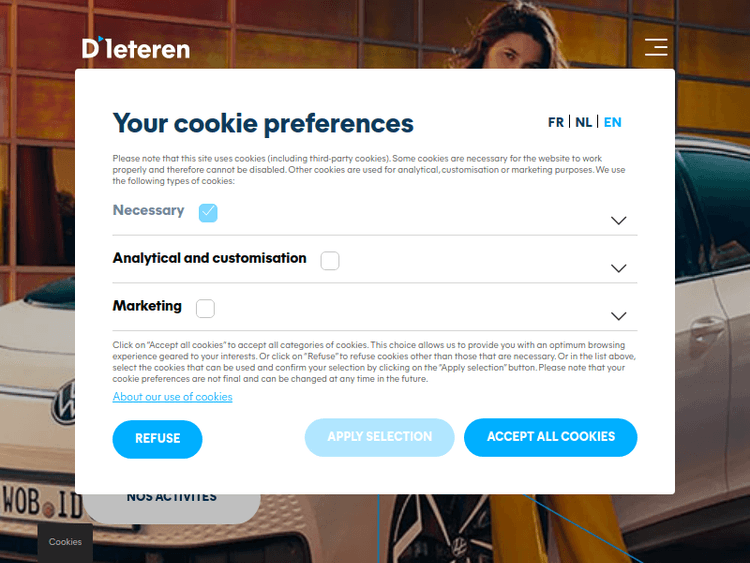This screenshot has width=750, height=563.
Task: Click the Marketing category label
Action: coord(147,306)
